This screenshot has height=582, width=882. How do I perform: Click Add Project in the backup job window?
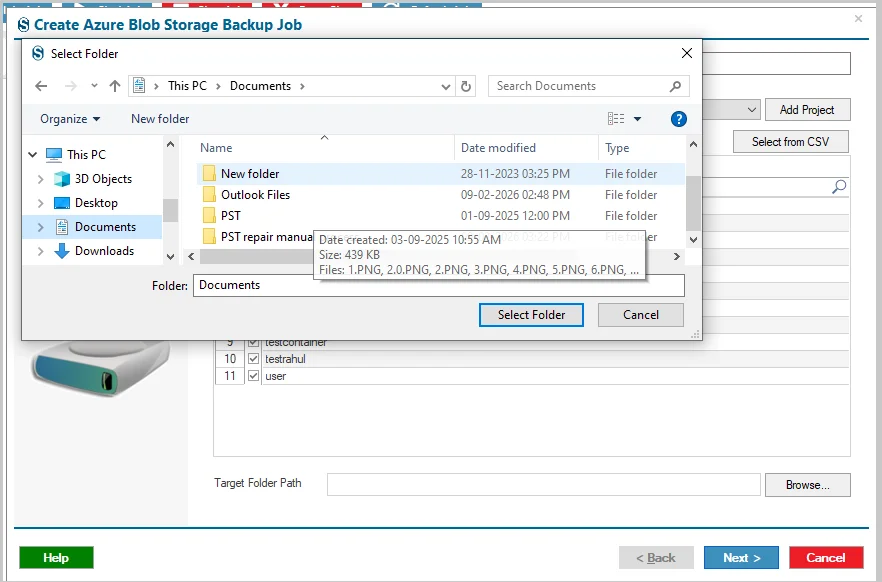807,110
